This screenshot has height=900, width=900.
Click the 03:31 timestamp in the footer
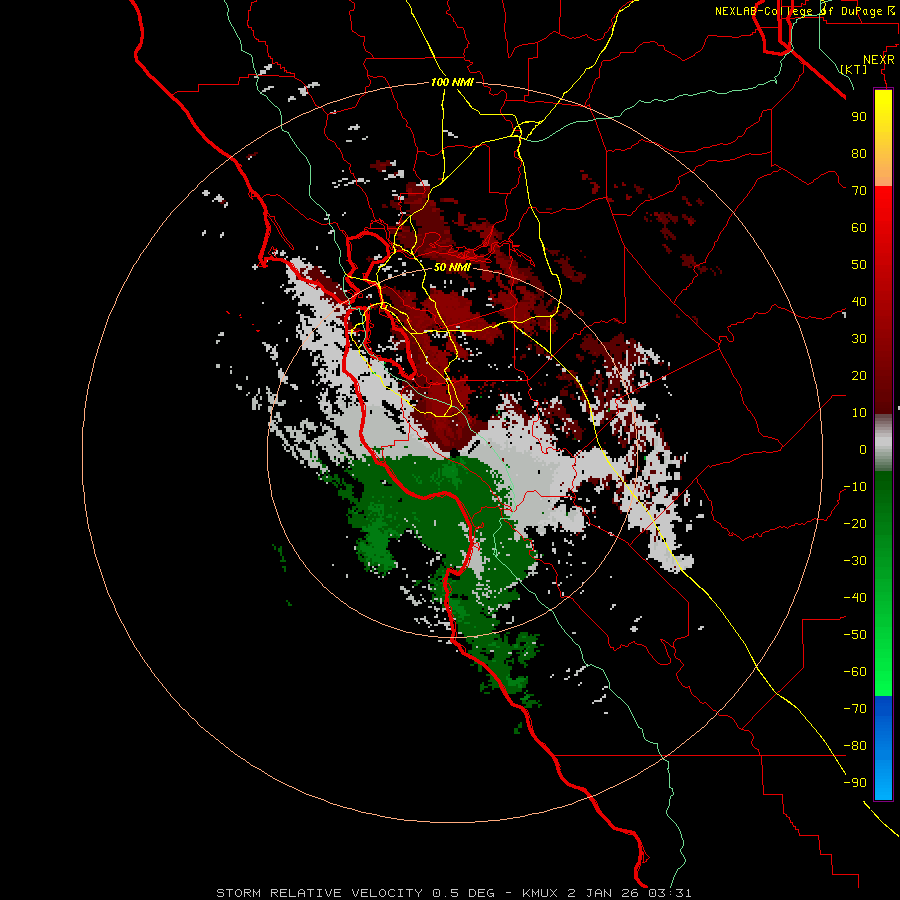click(x=668, y=893)
